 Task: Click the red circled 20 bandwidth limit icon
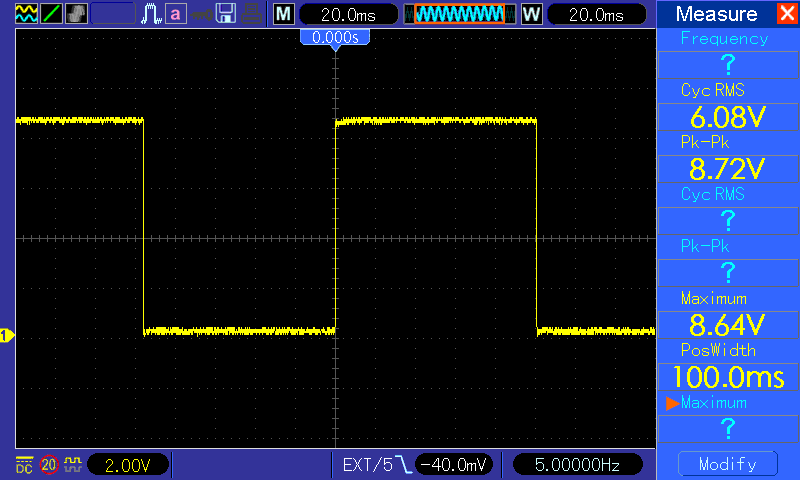(49, 465)
